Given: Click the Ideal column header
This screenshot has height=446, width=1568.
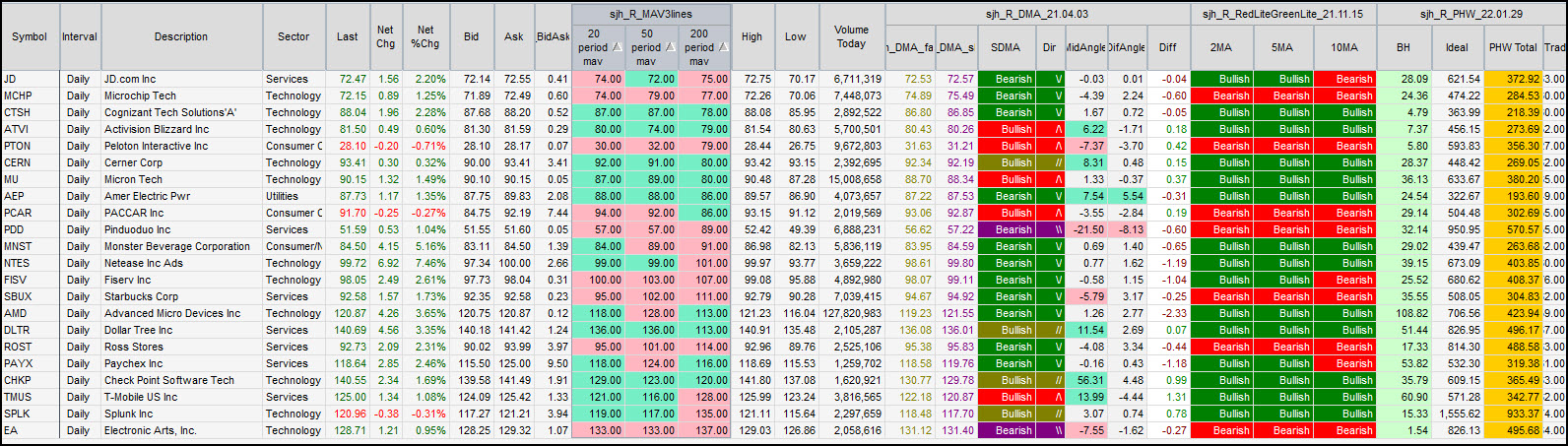Looking at the screenshot, I should click(1457, 47).
